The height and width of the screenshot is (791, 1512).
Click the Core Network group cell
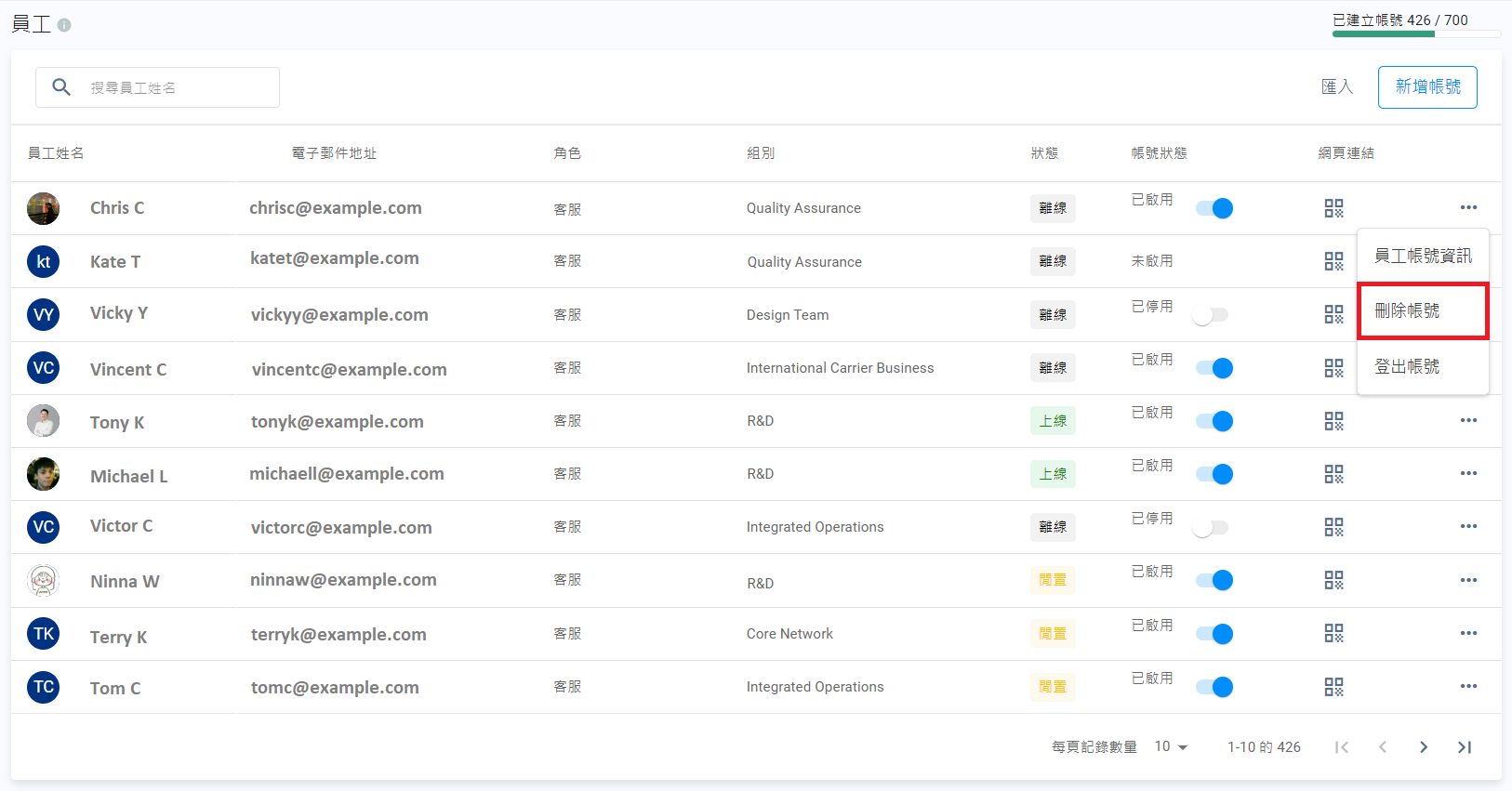789,634
